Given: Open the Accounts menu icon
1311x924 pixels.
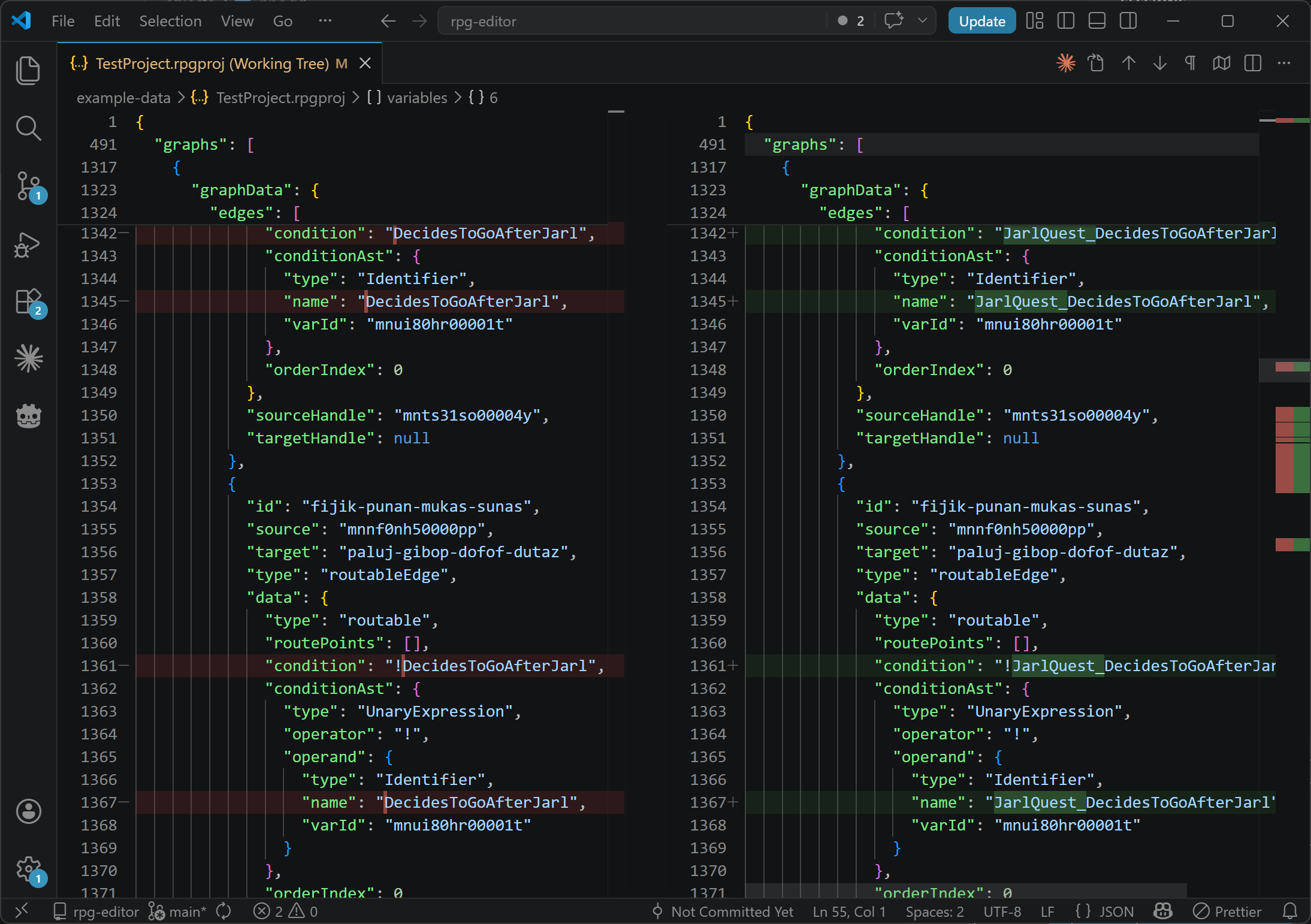Looking at the screenshot, I should tap(28, 811).
